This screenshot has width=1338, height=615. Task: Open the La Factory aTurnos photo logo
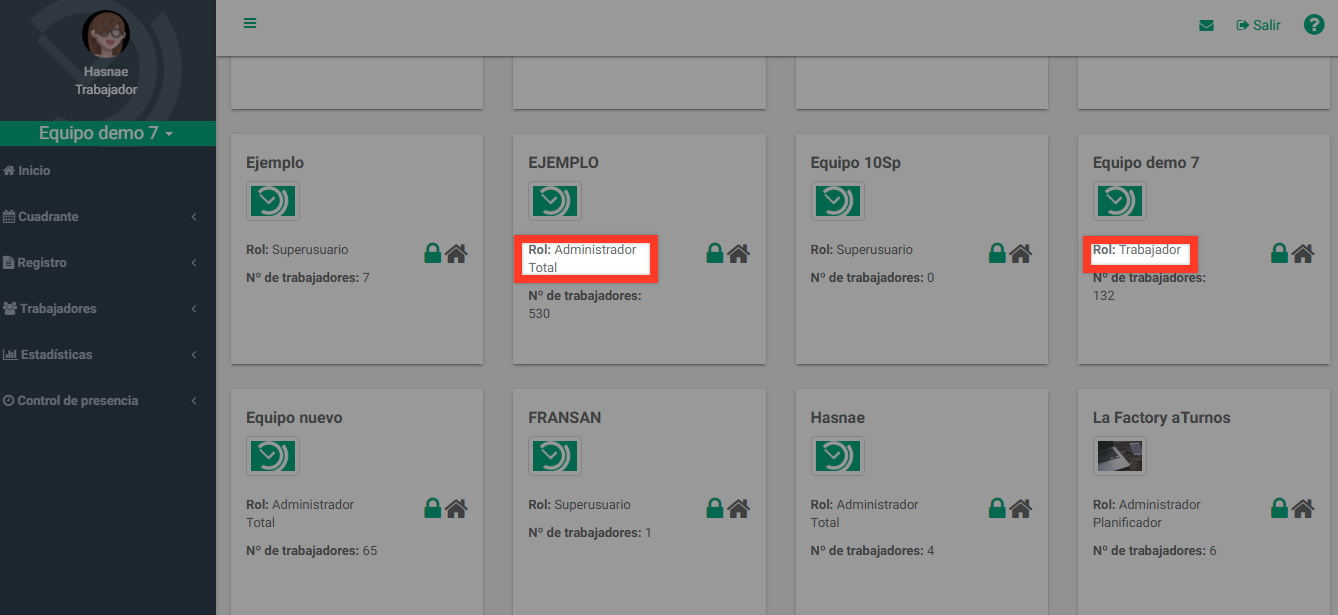tap(1119, 456)
